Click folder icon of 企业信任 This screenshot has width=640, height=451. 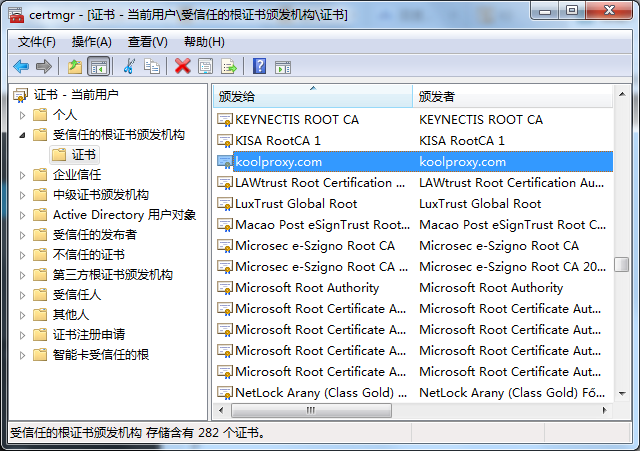pyautogui.click(x=40, y=175)
